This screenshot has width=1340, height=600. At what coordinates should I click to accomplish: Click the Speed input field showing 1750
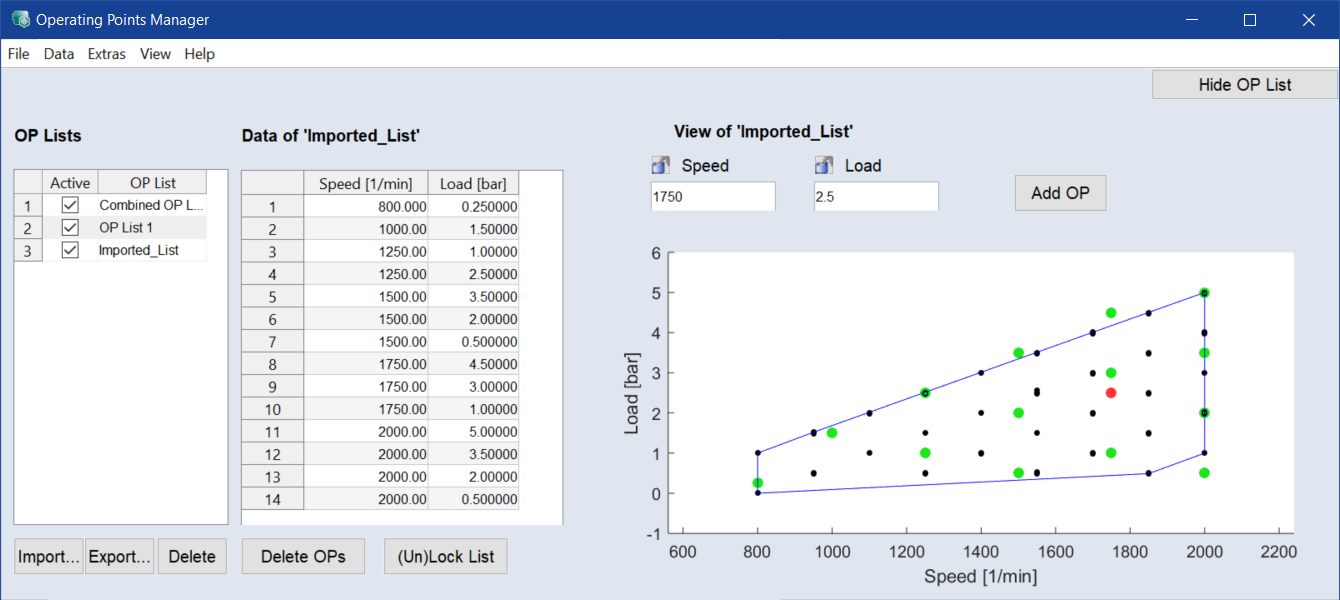pos(712,197)
